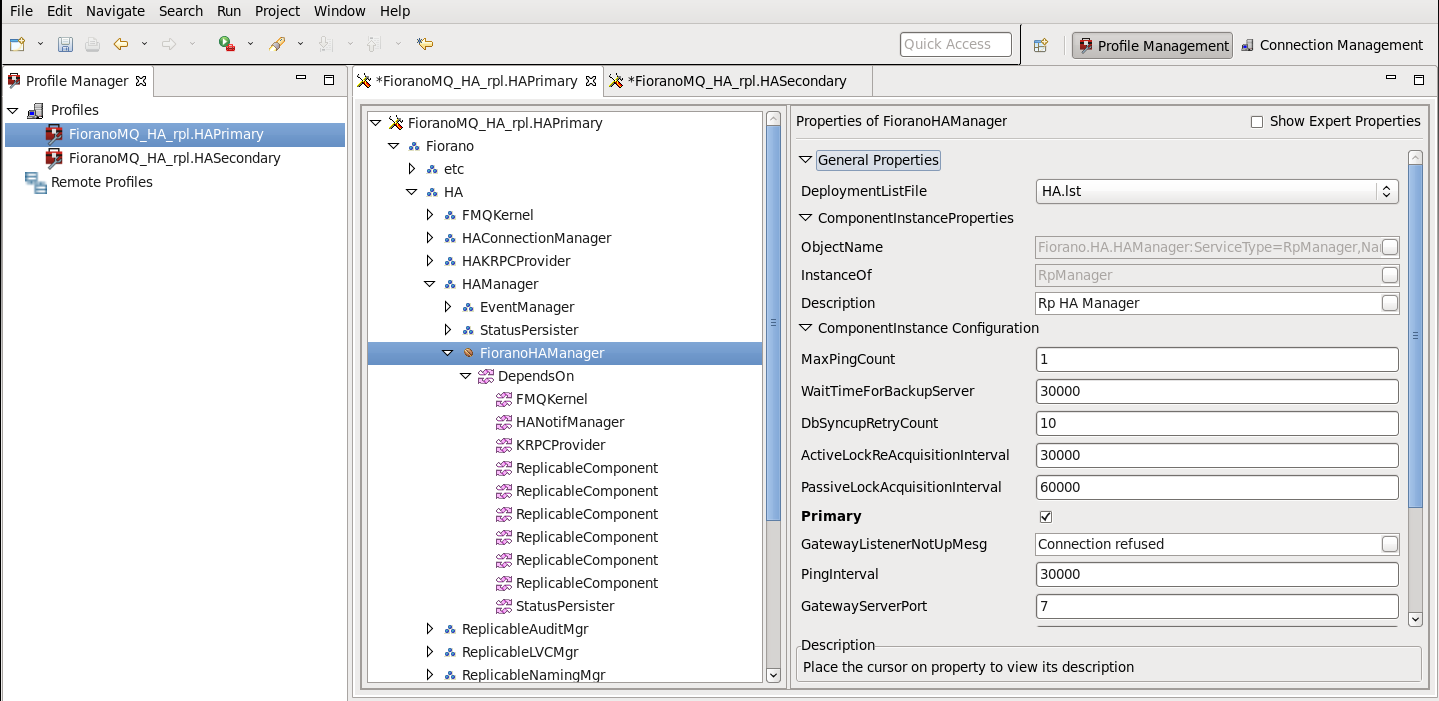Open the File menu
1439x701 pixels.
[21, 11]
